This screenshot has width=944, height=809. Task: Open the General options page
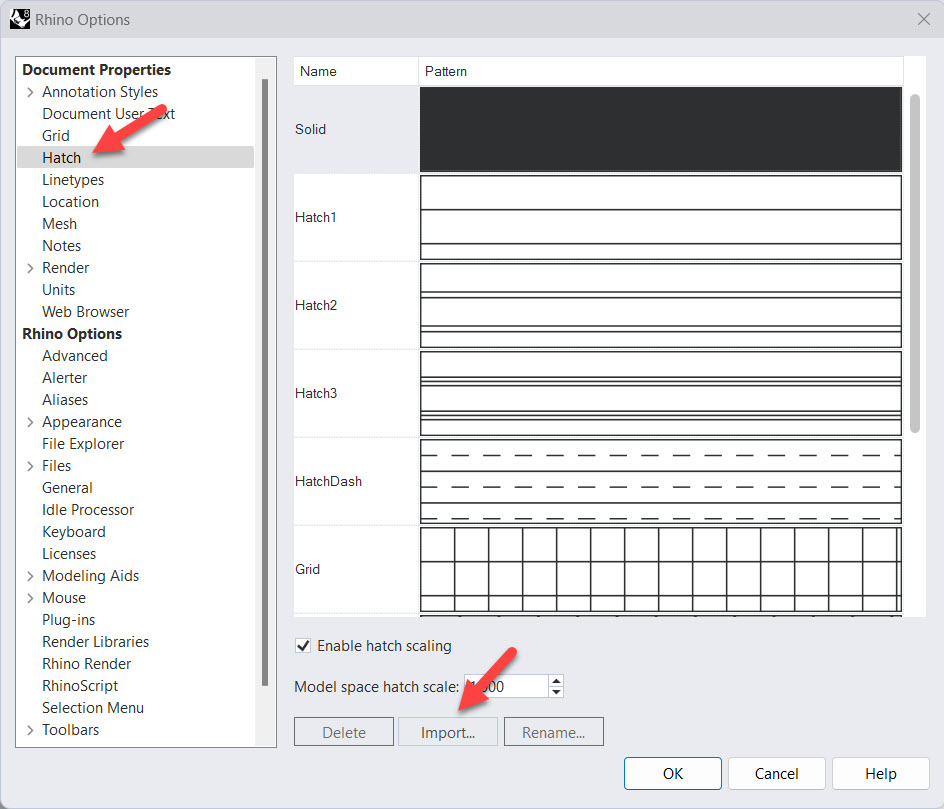pyautogui.click(x=67, y=488)
